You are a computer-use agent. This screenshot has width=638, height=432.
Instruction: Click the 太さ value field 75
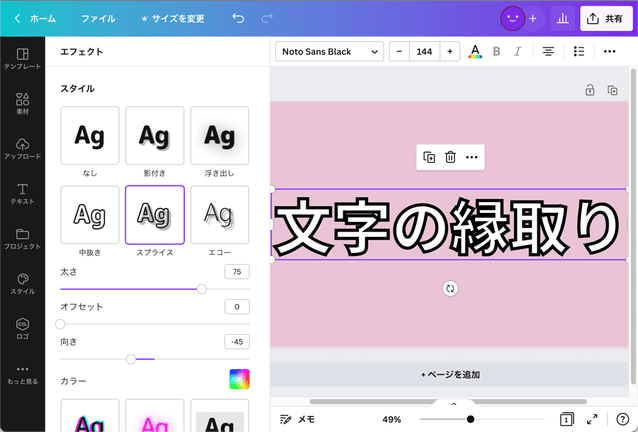coord(237,272)
